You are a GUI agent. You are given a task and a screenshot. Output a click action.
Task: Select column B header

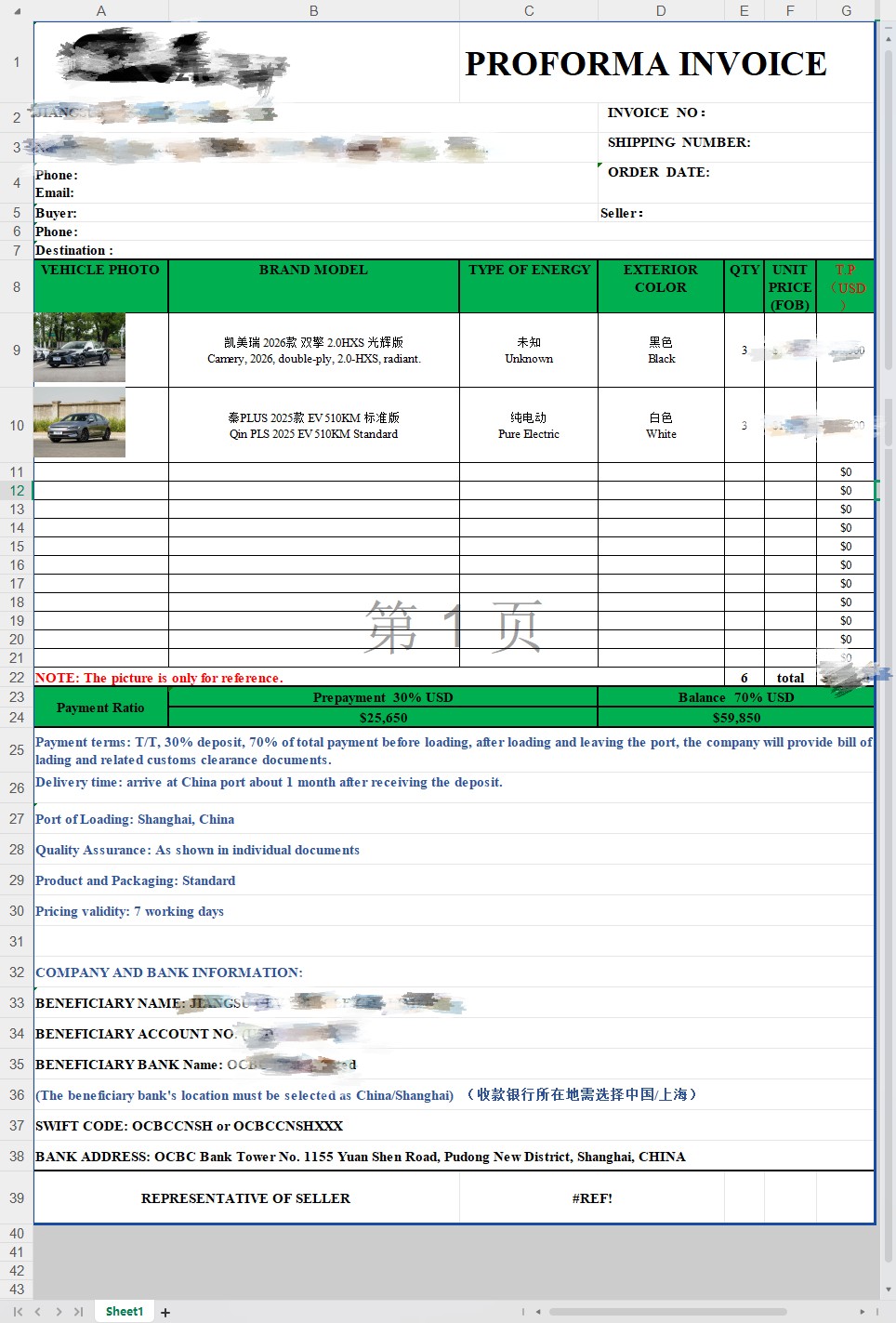313,11
